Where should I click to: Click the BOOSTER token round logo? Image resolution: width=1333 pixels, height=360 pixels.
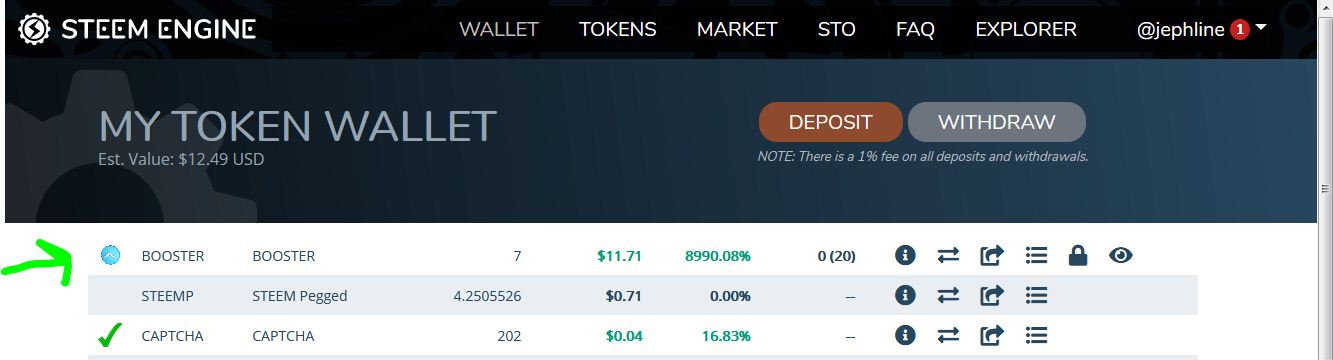tap(111, 255)
